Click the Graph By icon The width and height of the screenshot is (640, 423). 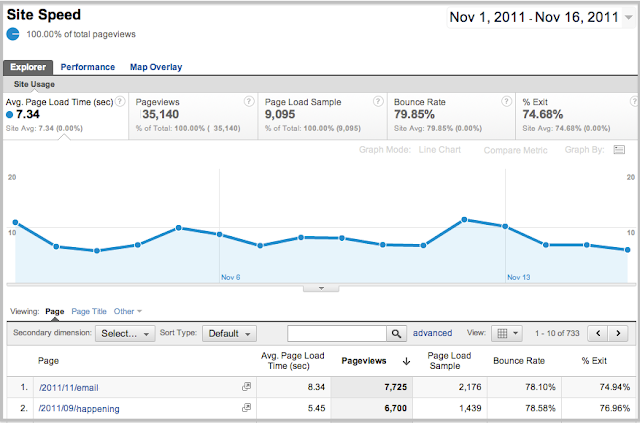click(619, 149)
